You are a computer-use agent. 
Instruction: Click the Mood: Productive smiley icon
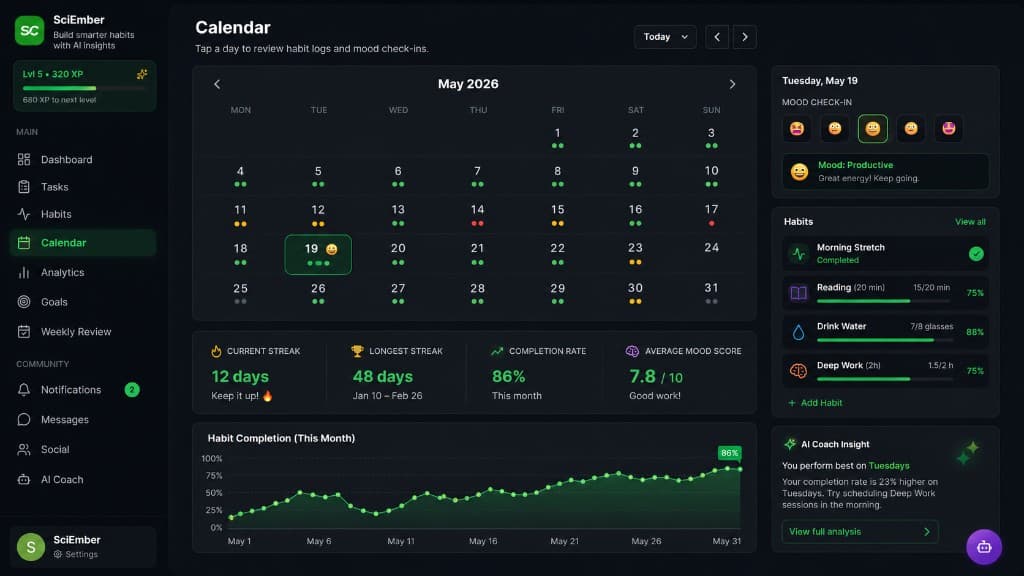[x=799, y=172]
